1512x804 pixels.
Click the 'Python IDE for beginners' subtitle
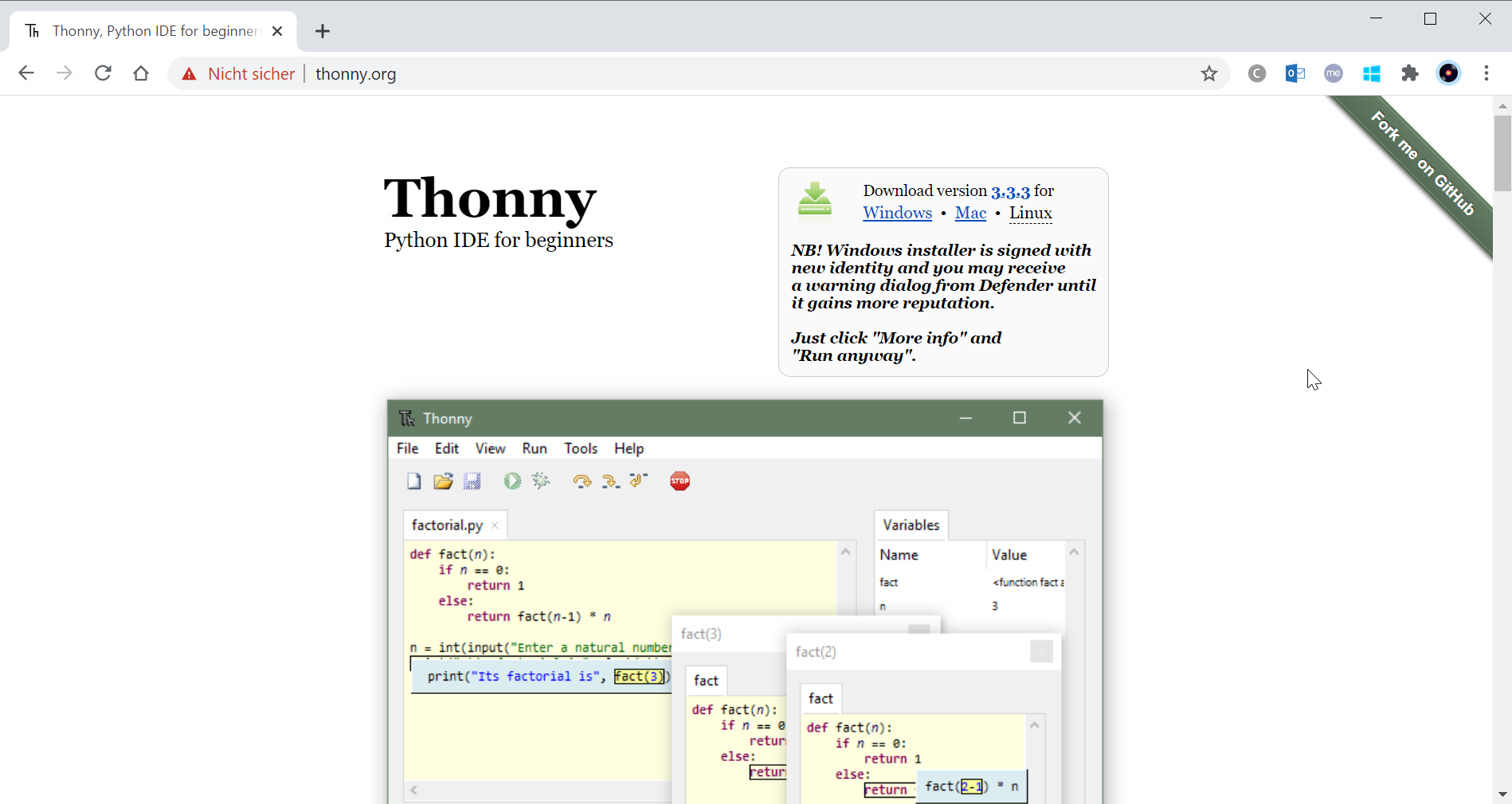coord(499,240)
